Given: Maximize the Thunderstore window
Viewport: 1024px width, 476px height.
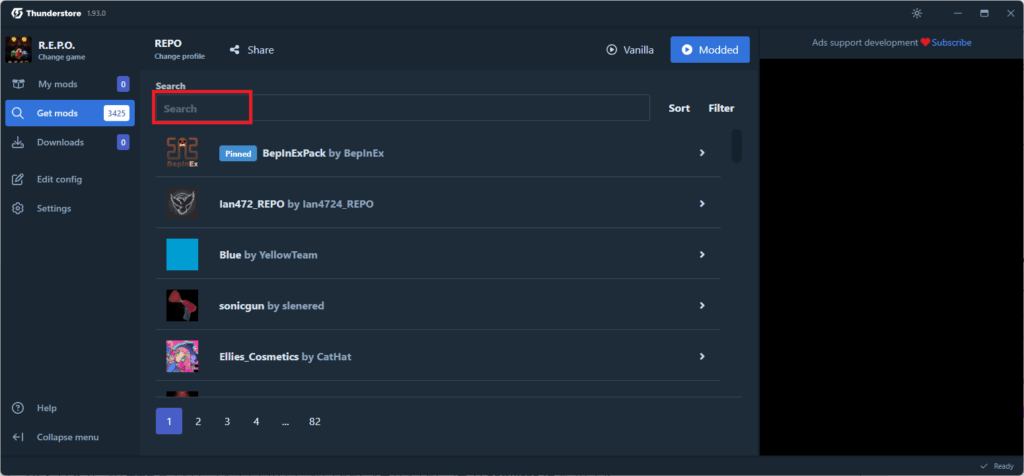Looking at the screenshot, I should pos(984,13).
